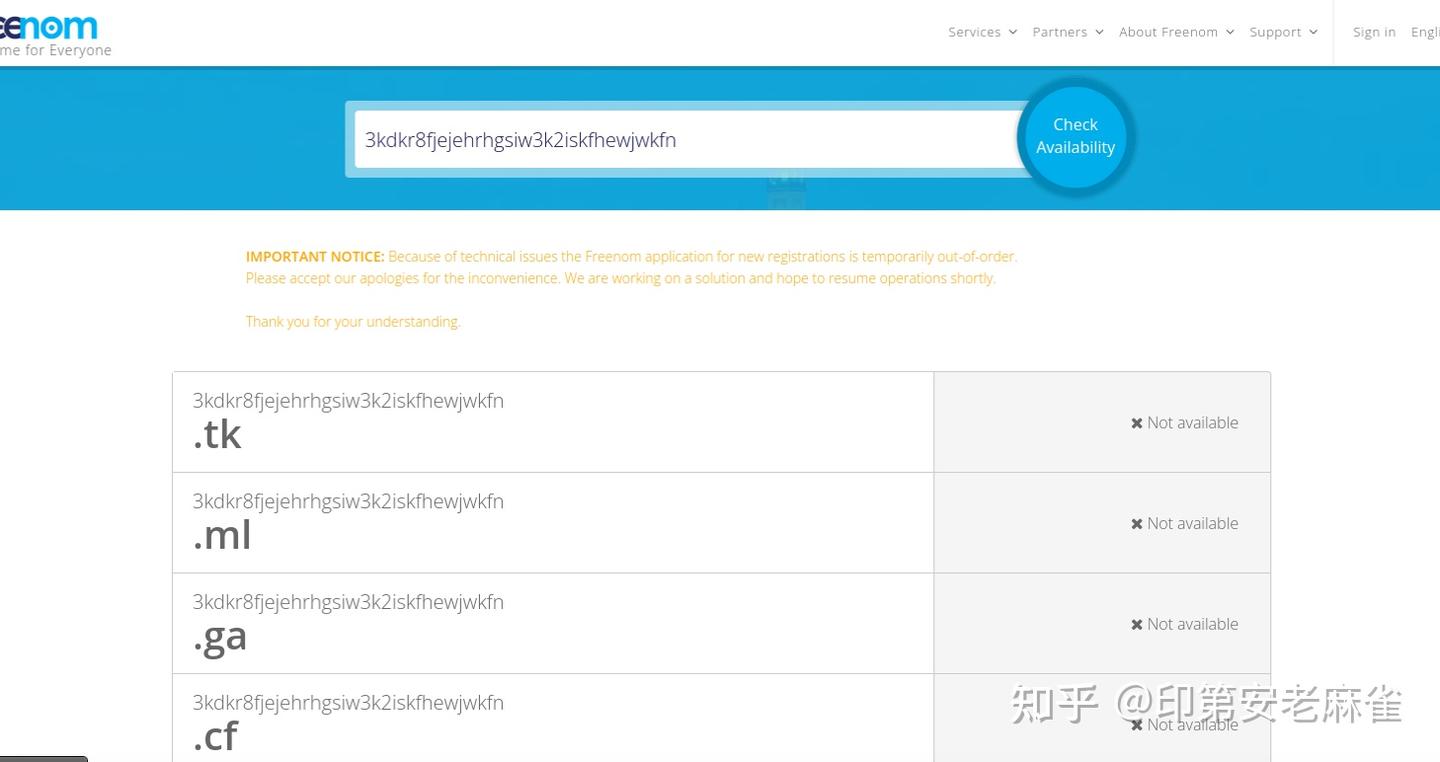The width and height of the screenshot is (1440, 762).
Task: Open the English language selector
Action: pos(1426,31)
